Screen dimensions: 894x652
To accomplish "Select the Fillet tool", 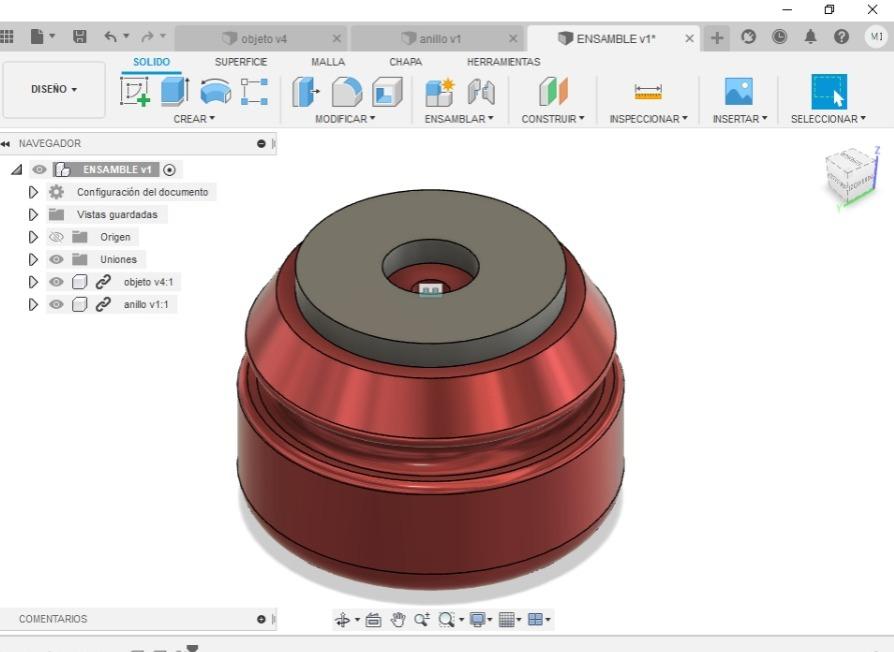I will coord(347,92).
